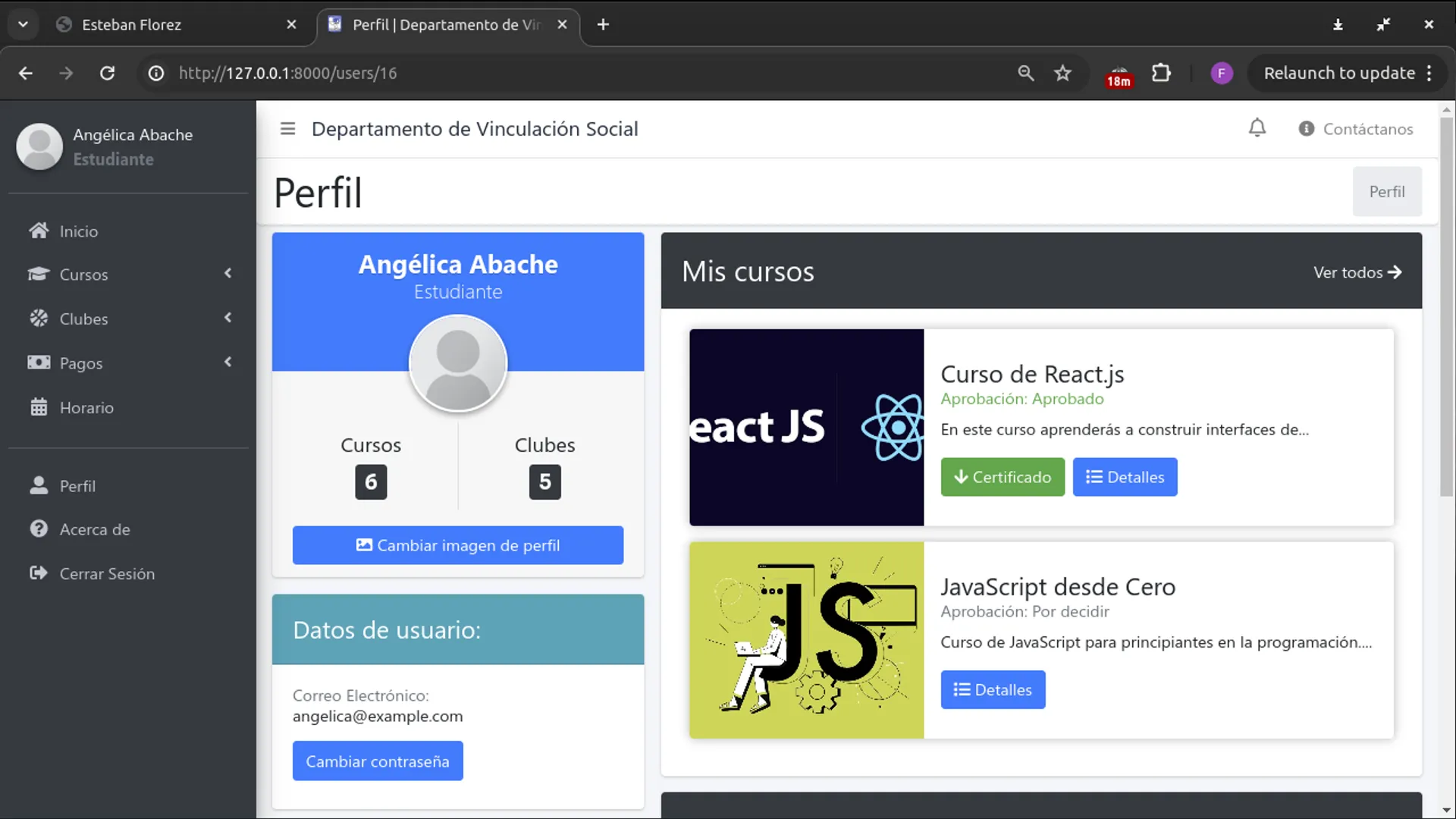
Task: Close the Perfil tab
Action: [562, 24]
